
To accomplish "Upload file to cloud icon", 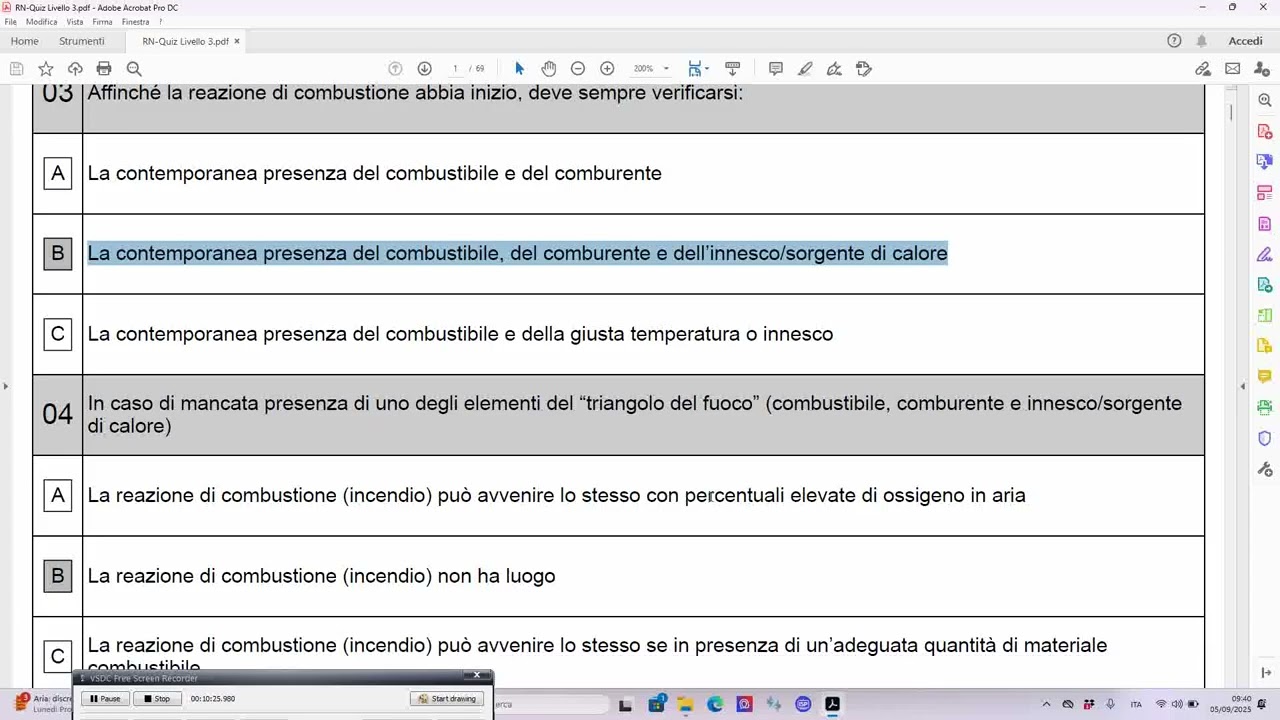I will (75, 68).
